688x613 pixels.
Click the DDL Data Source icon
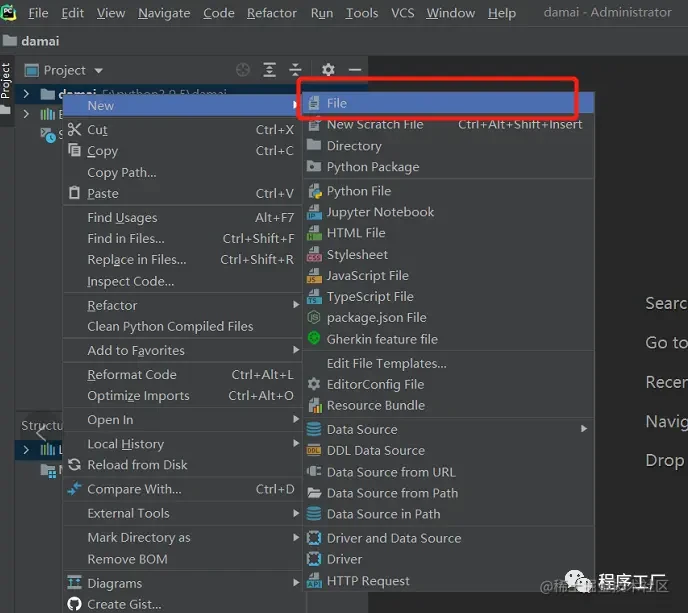pyautogui.click(x=314, y=450)
